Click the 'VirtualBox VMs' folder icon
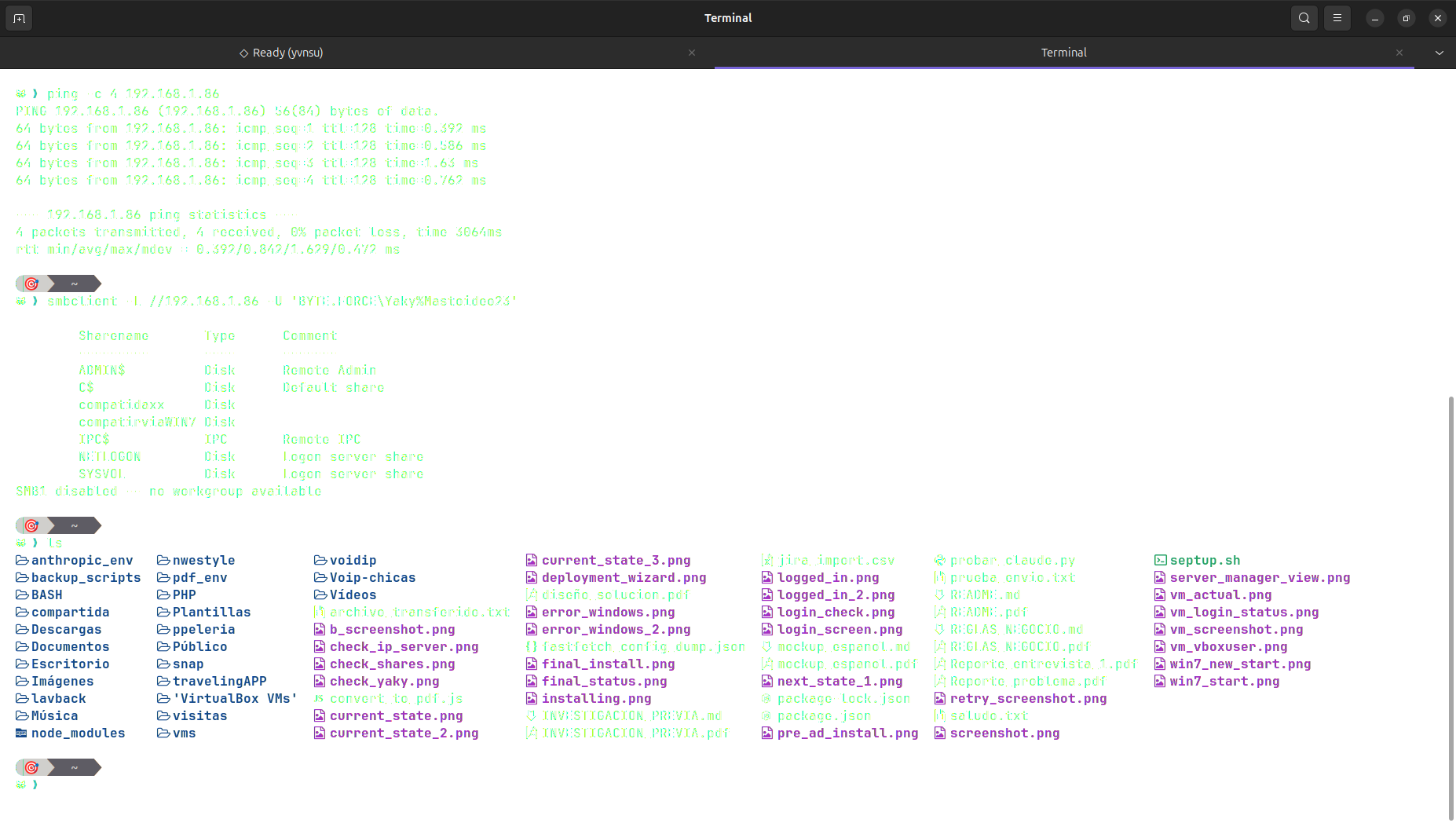The image size is (1456, 823). click(164, 698)
